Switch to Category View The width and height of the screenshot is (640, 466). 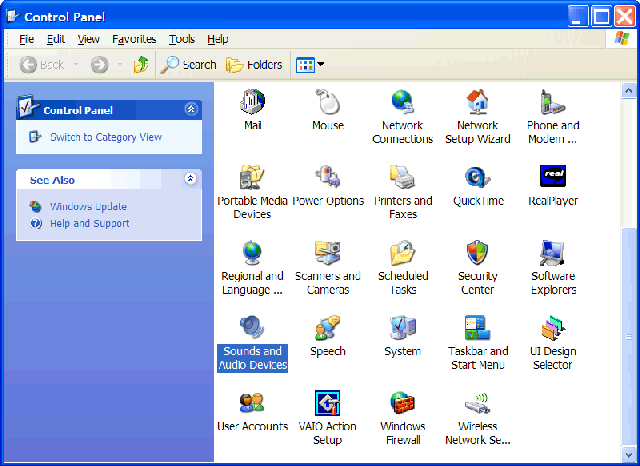[x=106, y=137]
